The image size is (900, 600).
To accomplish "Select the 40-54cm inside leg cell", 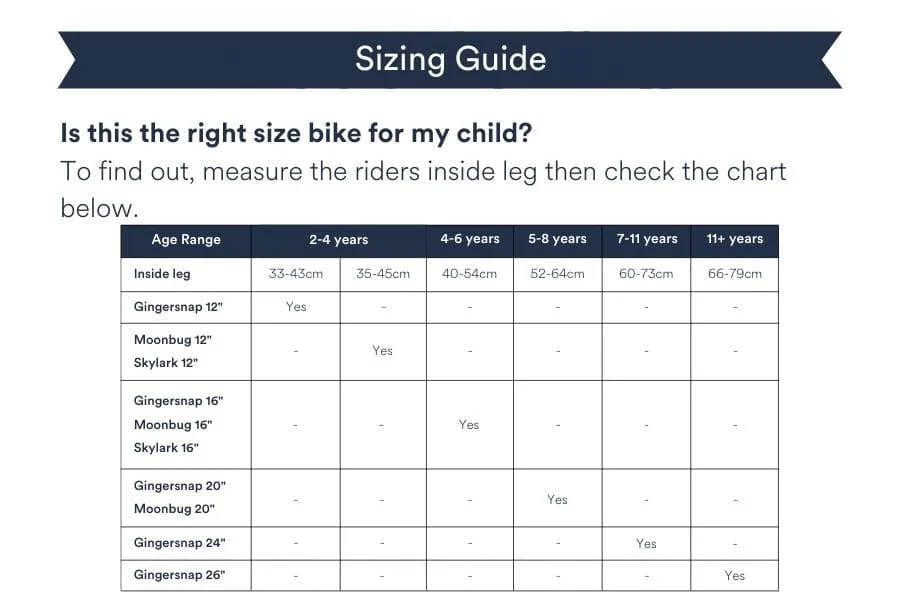I will [469, 273].
